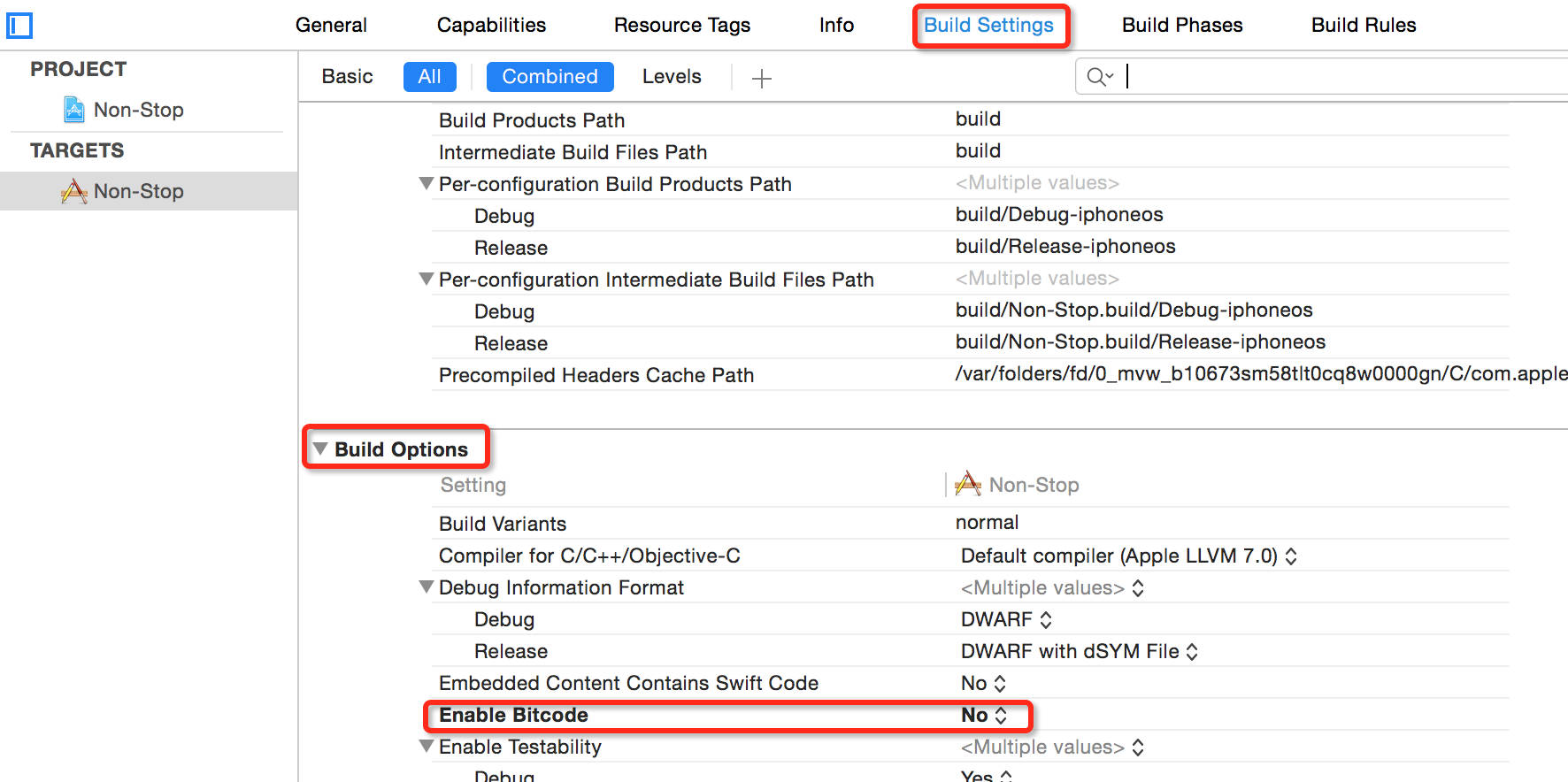This screenshot has width=1568, height=782.
Task: Show only Basic build settings
Action: [347, 77]
